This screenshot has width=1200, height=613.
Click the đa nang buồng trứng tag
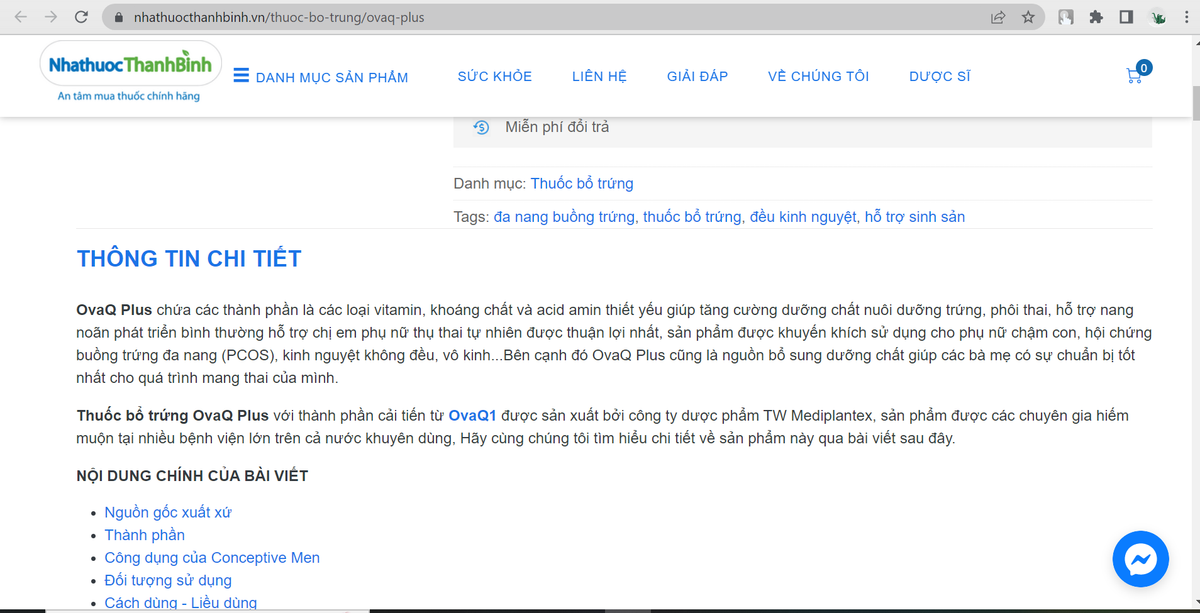tap(564, 216)
